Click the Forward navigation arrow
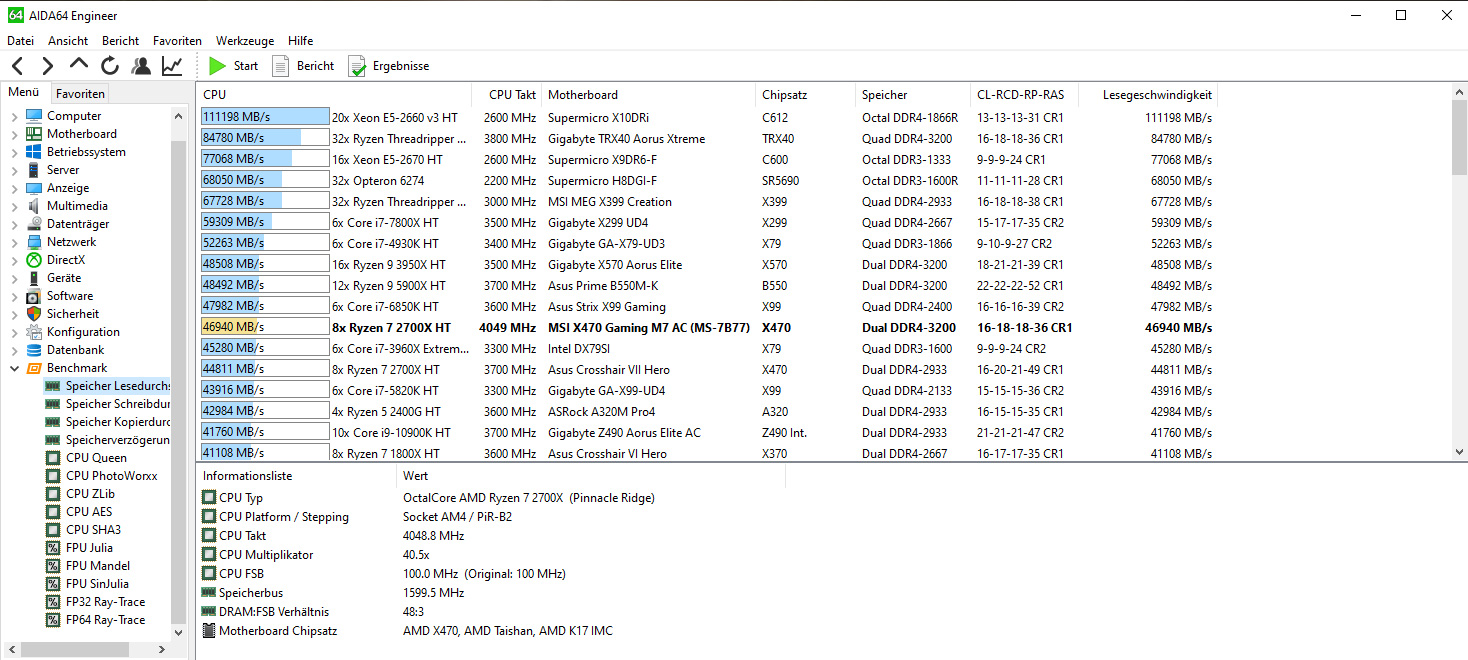Image resolution: width=1468 pixels, height=660 pixels. coord(47,66)
